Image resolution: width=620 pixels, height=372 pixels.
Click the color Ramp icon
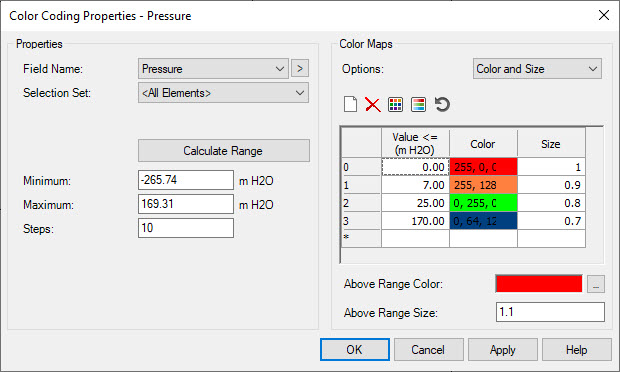pos(418,105)
